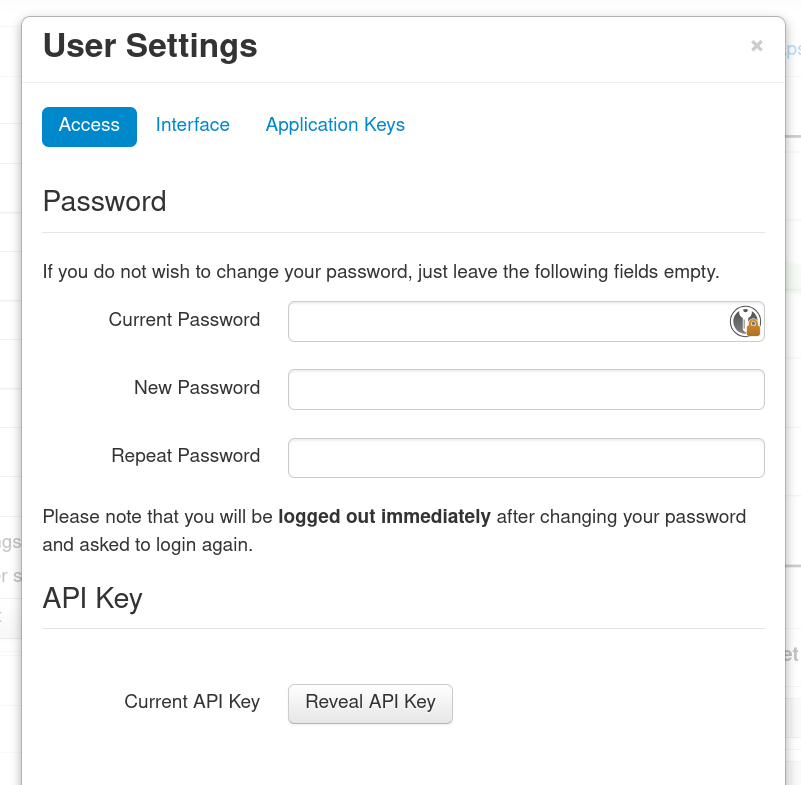The width and height of the screenshot is (801, 785).
Task: Click inside the New Password field
Action: 526,389
